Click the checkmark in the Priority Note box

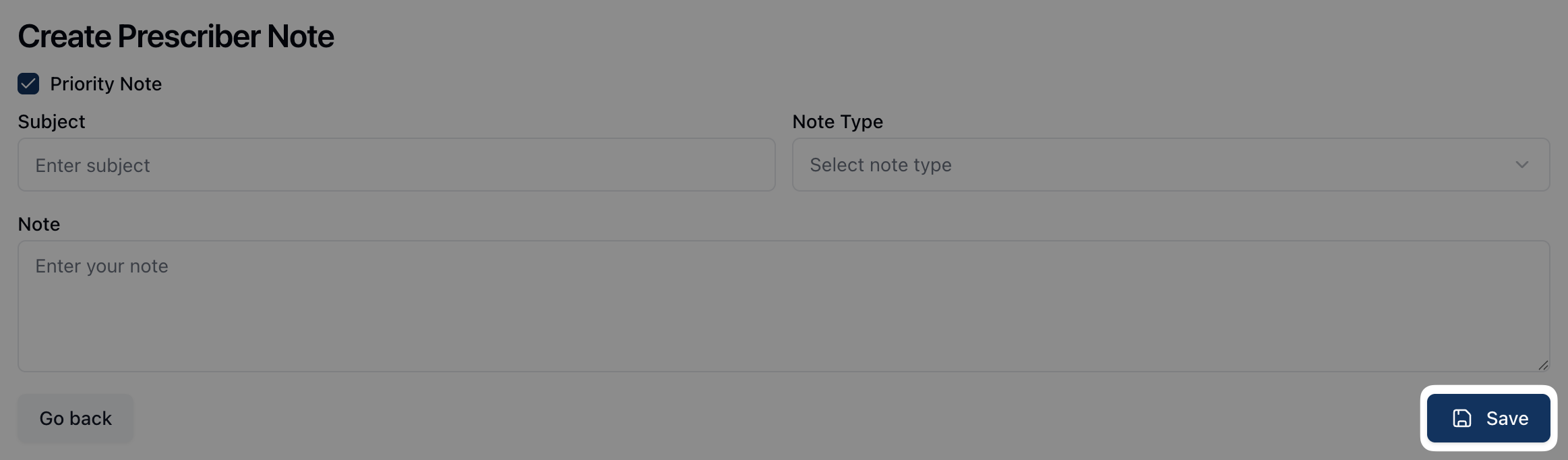click(x=28, y=84)
